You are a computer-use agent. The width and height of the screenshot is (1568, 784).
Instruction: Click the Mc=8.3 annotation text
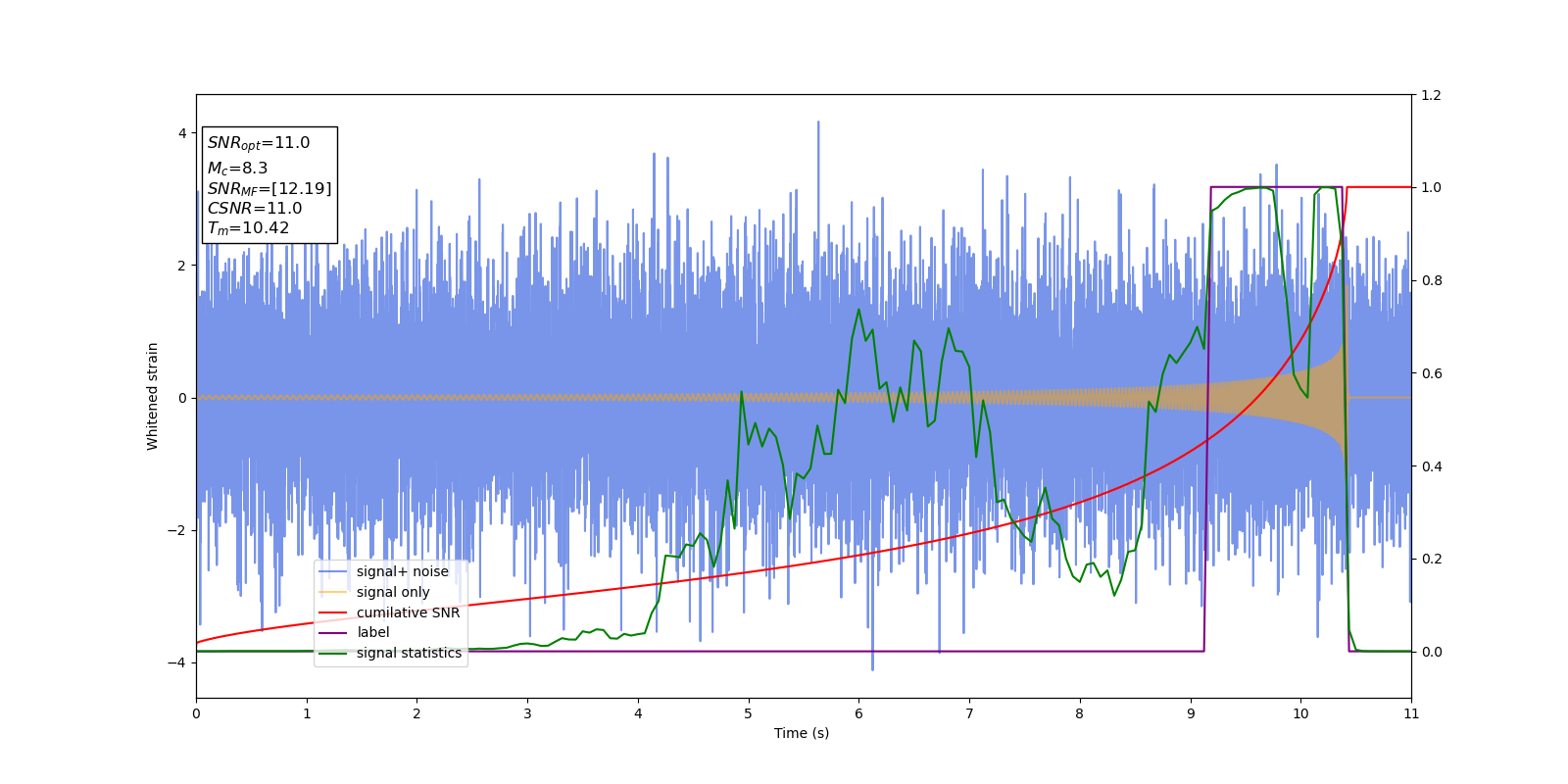pos(237,169)
